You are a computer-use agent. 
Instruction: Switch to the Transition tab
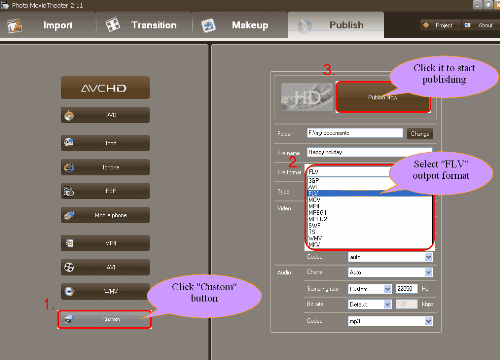click(x=144, y=25)
